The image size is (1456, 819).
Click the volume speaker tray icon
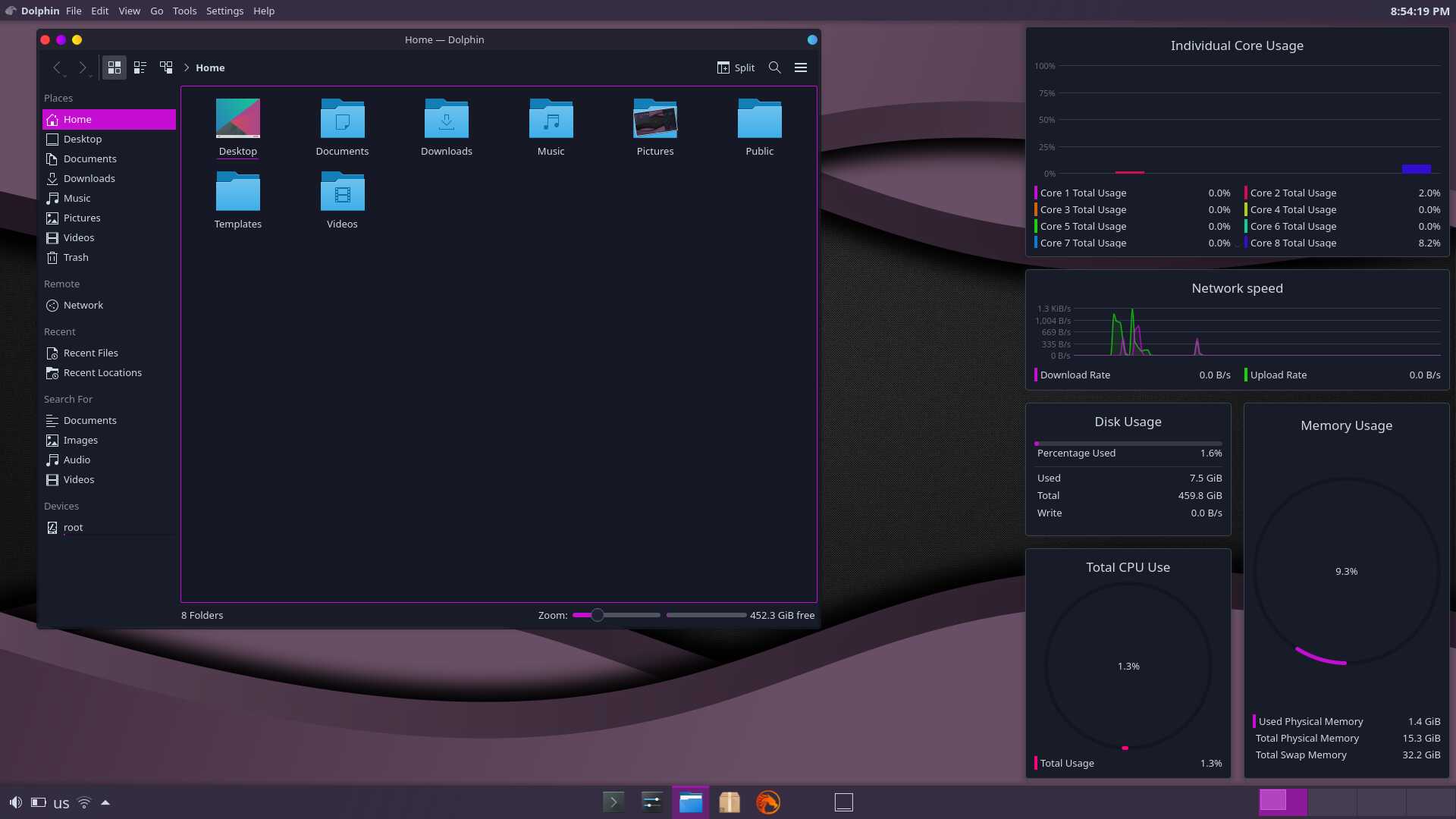click(x=15, y=802)
